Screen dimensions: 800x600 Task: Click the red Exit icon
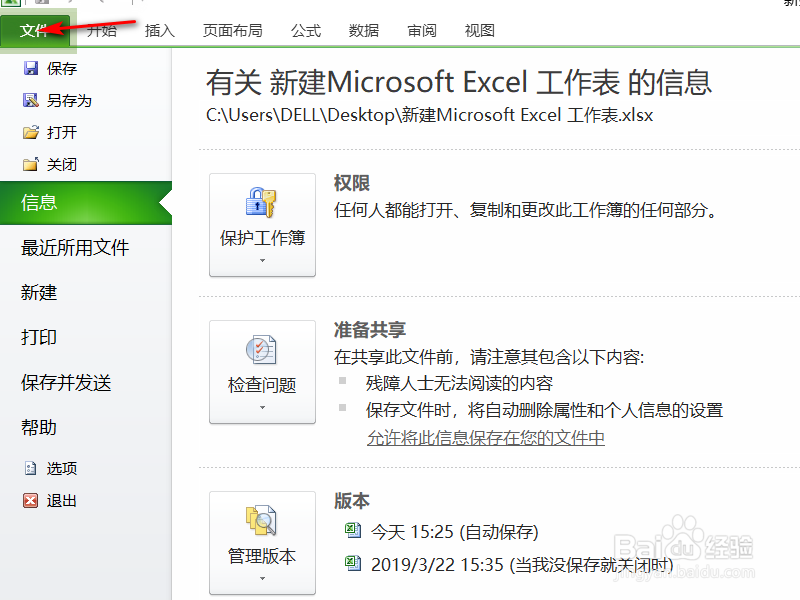pos(31,501)
